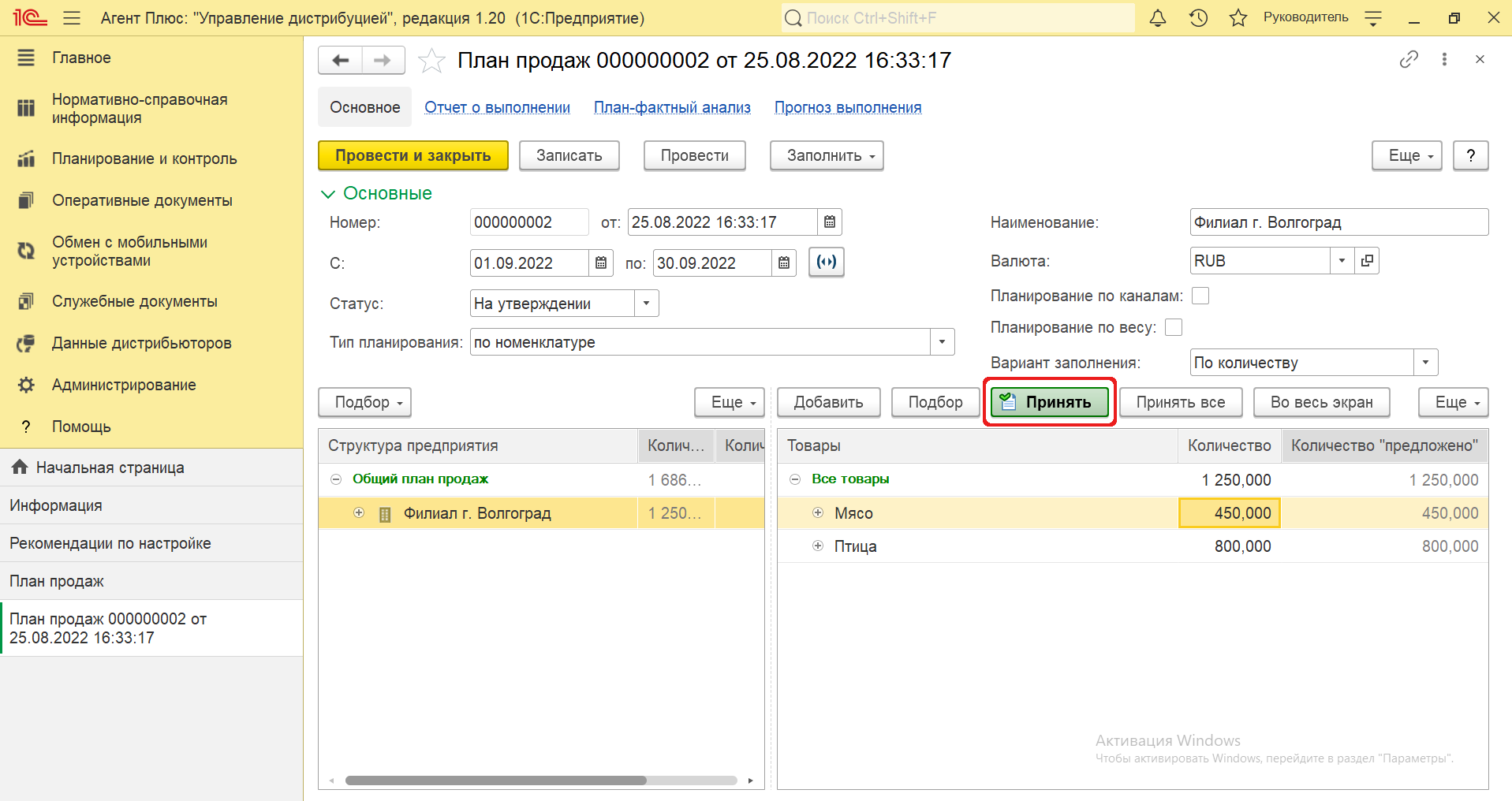The width and height of the screenshot is (1512, 801).
Task: Click the period selection button
Action: (x=826, y=263)
